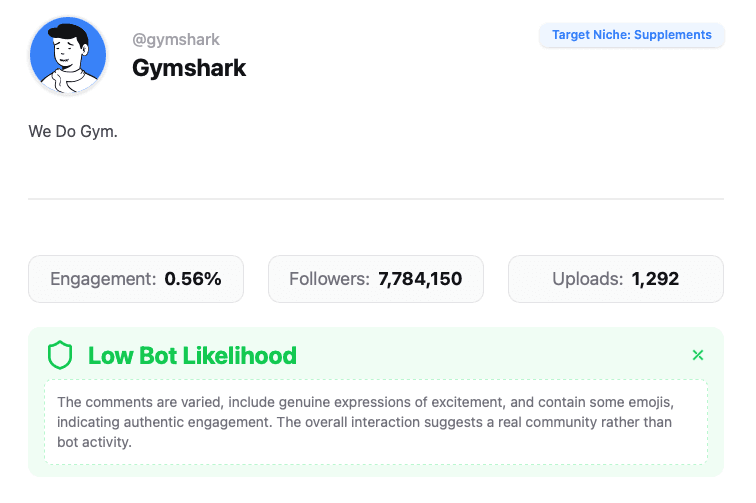The image size is (756, 503).
Task: Click the We Do Gym. bio text
Action: tap(73, 131)
